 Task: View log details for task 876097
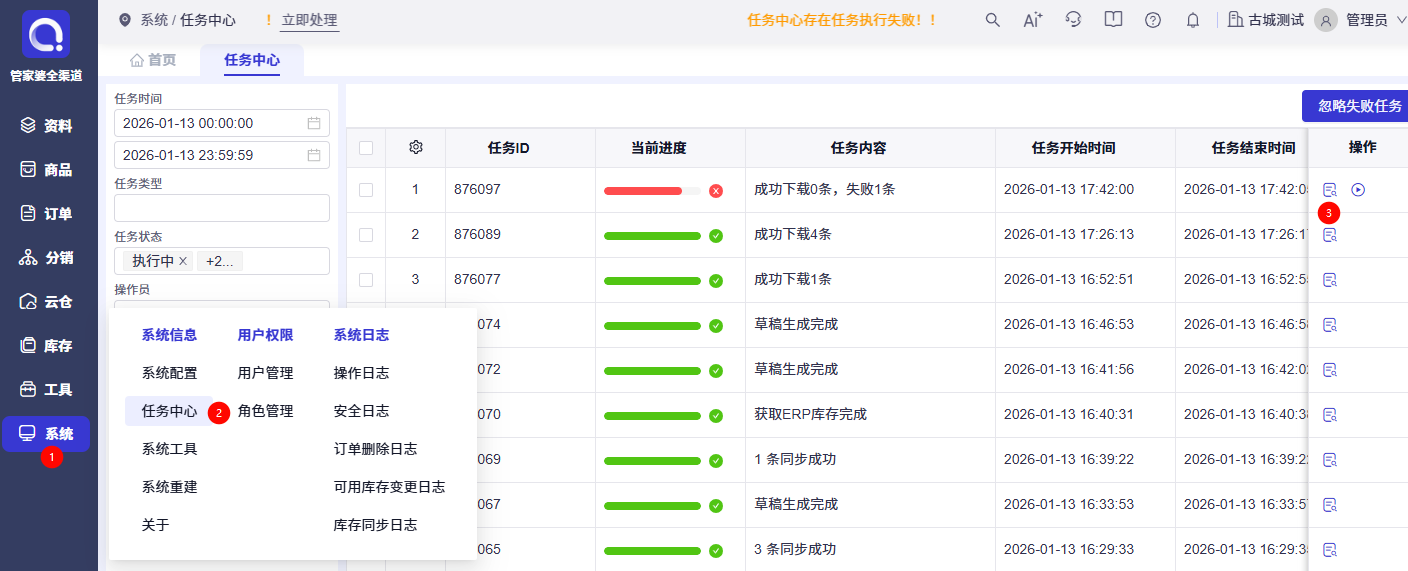(1329, 189)
